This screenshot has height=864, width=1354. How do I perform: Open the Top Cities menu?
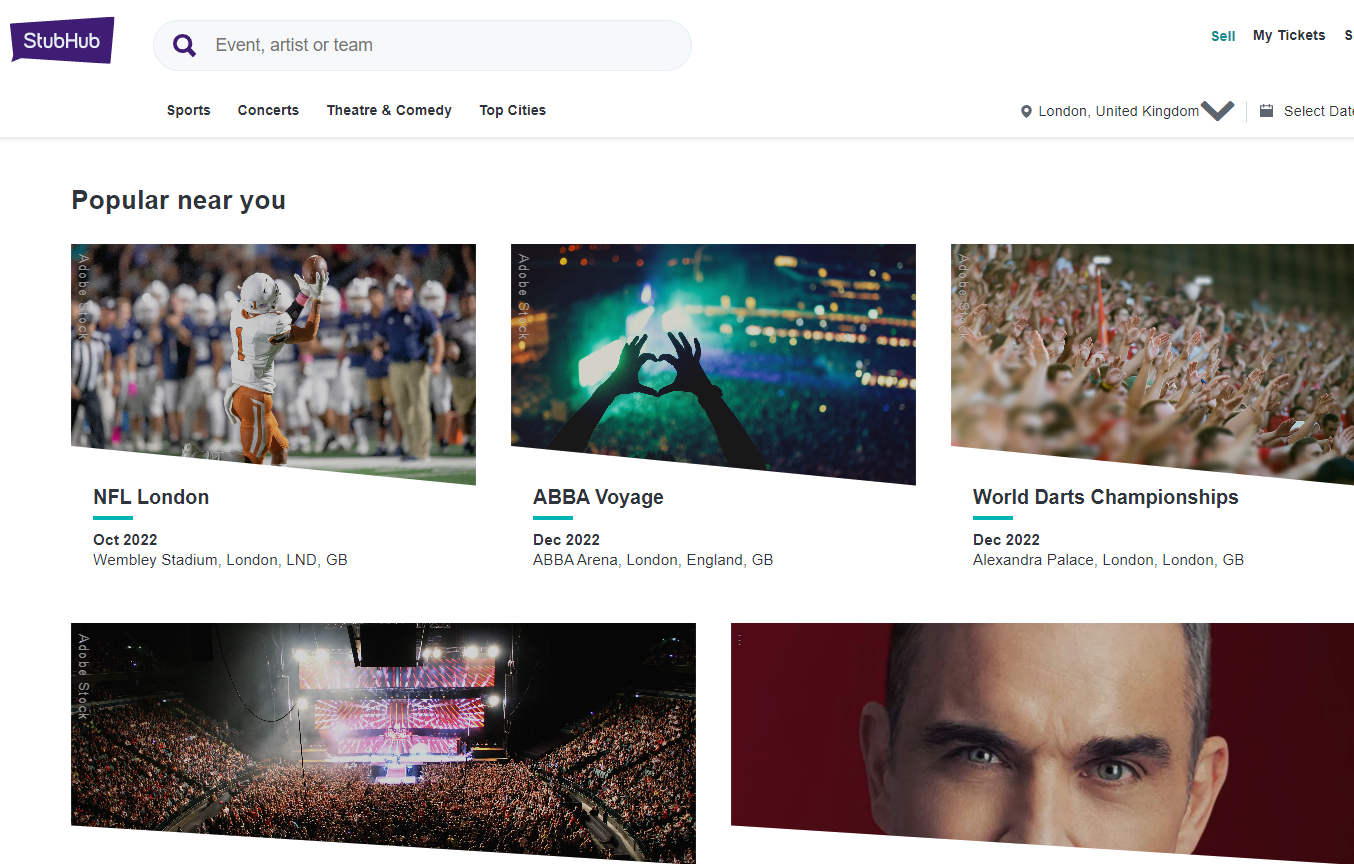tap(512, 110)
